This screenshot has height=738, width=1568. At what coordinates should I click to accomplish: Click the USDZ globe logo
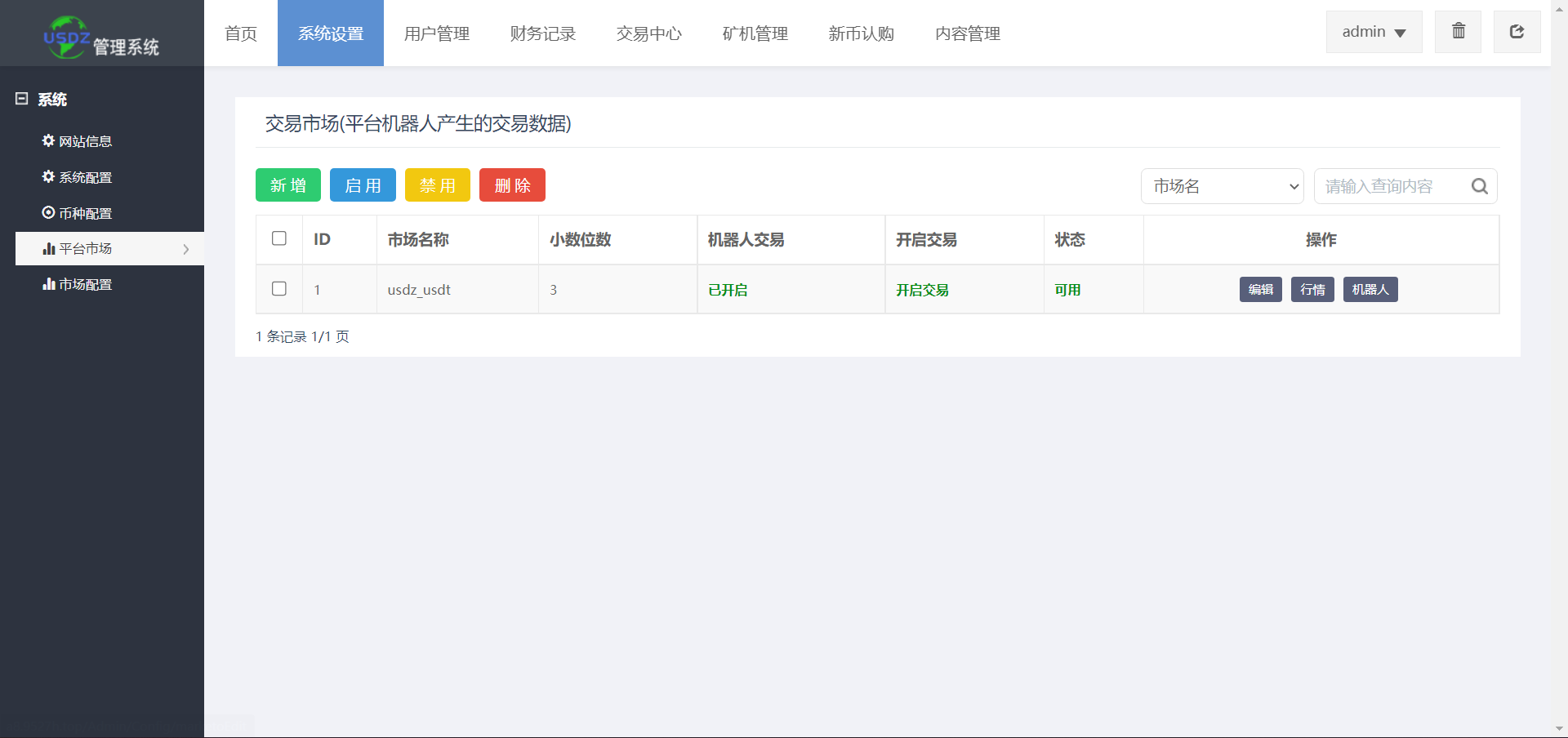[65, 38]
